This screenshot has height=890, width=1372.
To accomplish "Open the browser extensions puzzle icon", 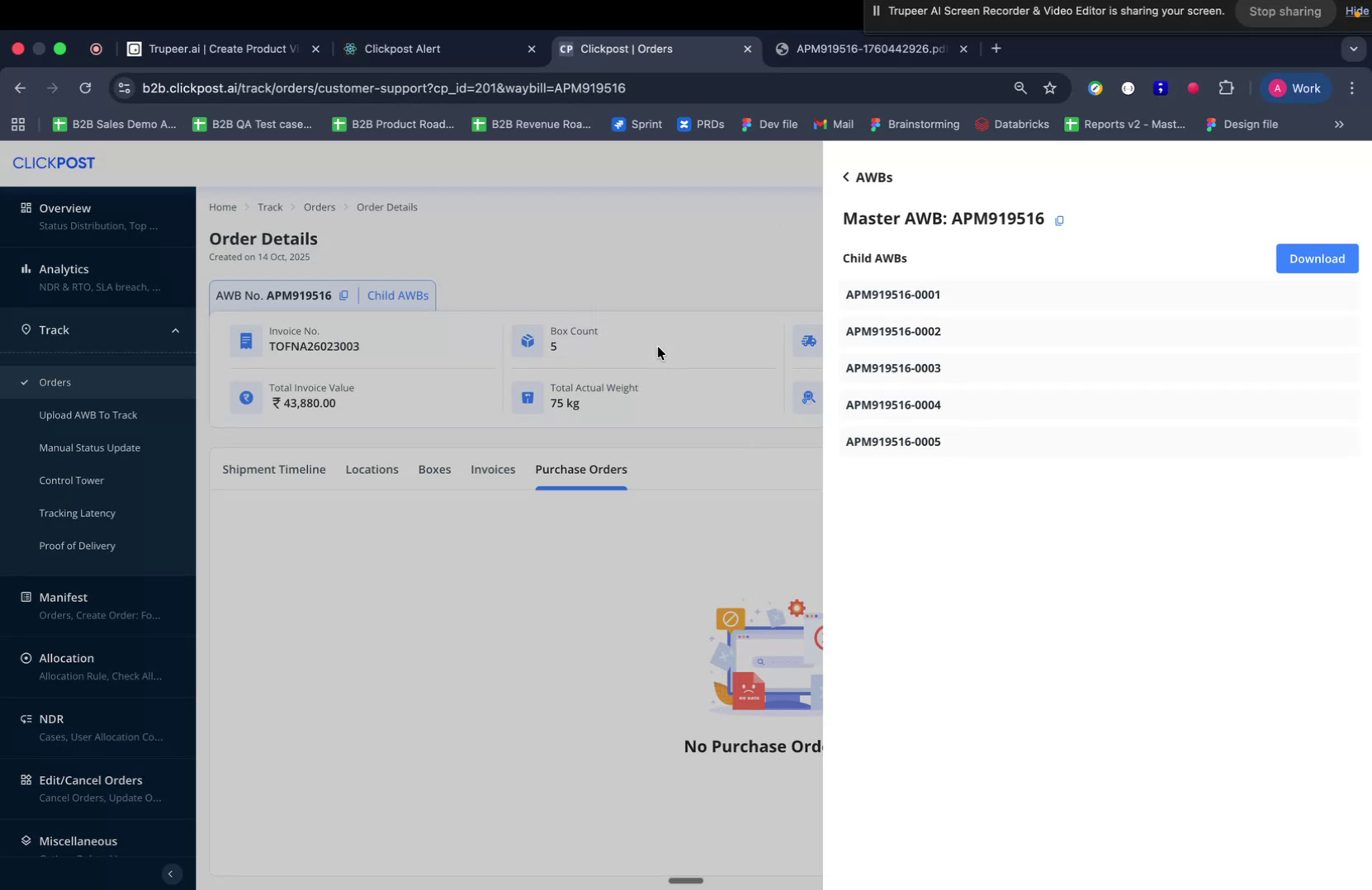I will (1226, 88).
